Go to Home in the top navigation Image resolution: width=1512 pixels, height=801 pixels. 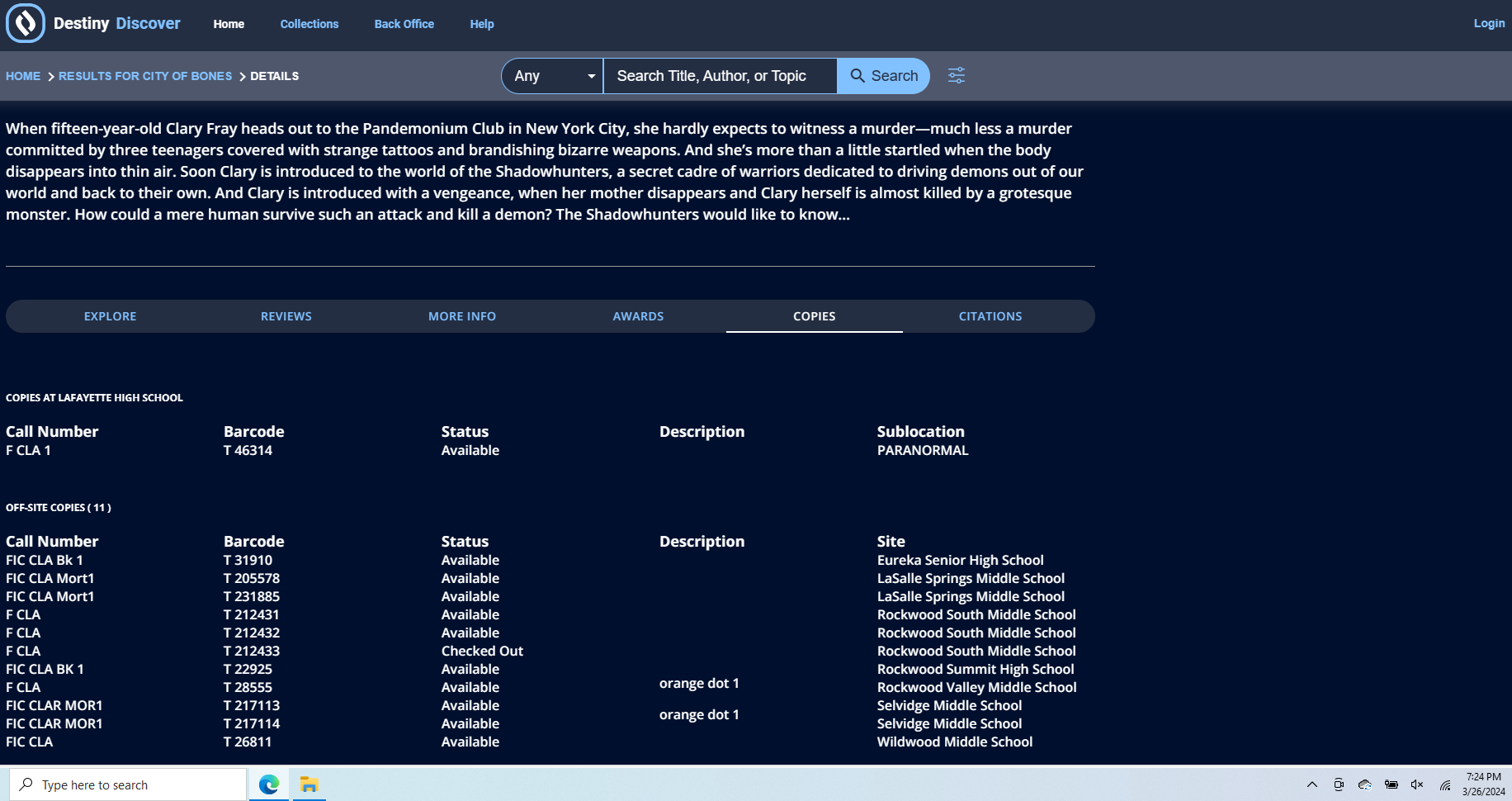[x=229, y=24]
